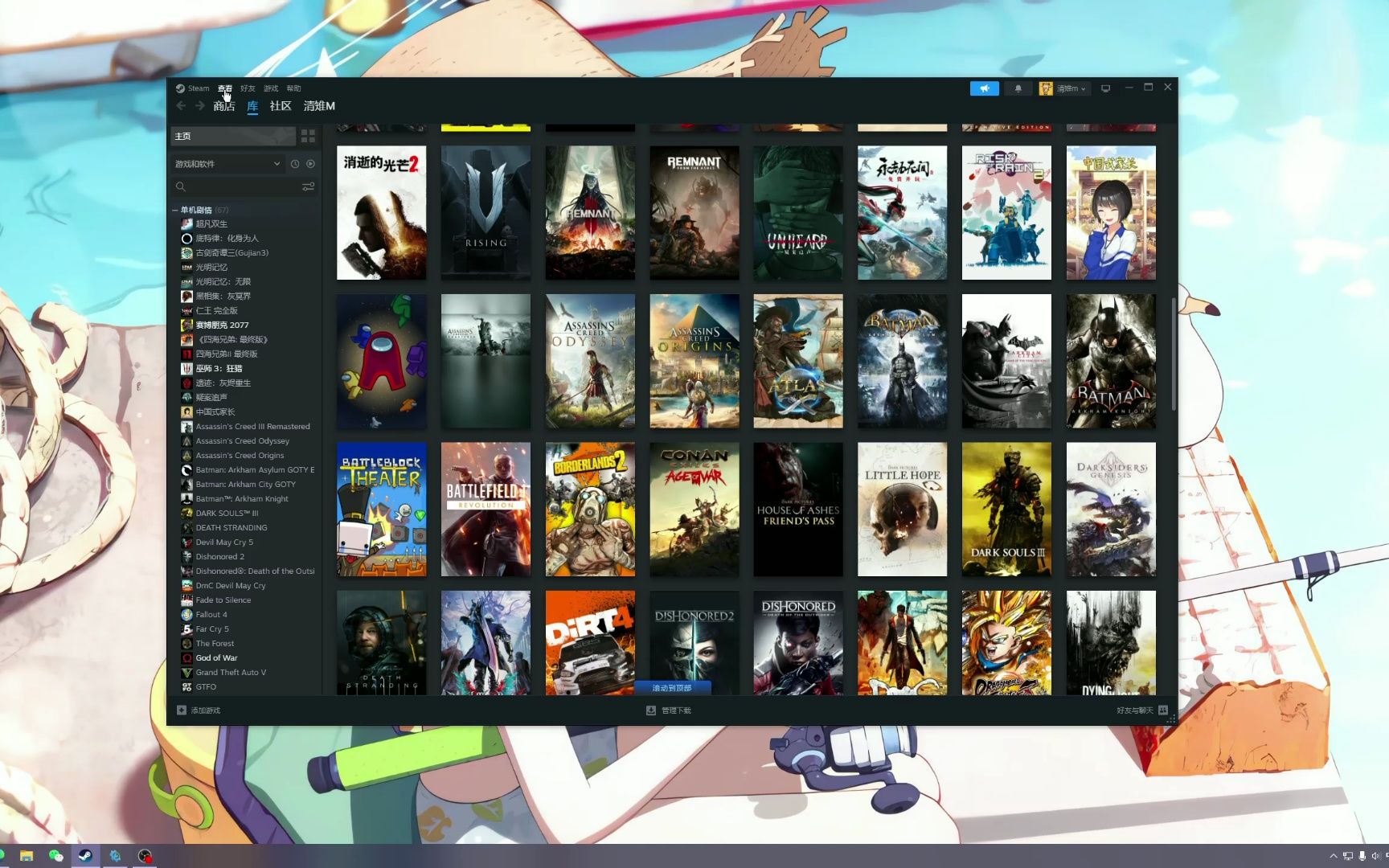This screenshot has height=868, width=1389.
Task: Open the notifications bell
Action: 1018,88
